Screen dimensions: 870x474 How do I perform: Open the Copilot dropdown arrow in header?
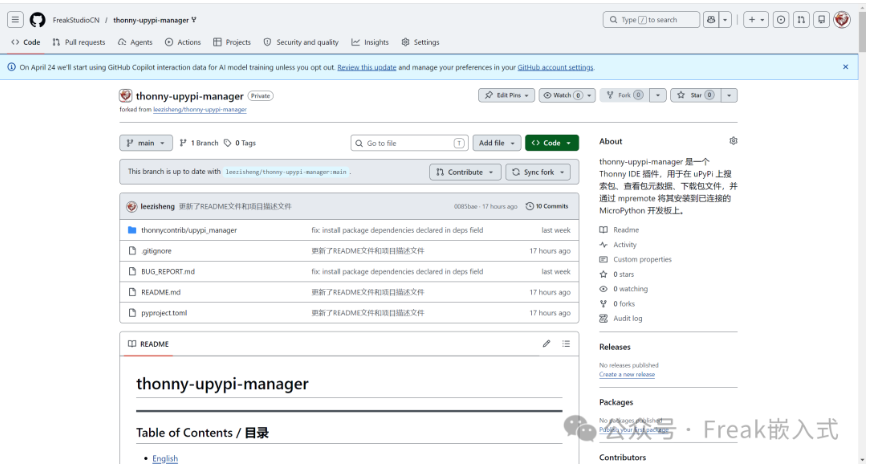[725, 20]
